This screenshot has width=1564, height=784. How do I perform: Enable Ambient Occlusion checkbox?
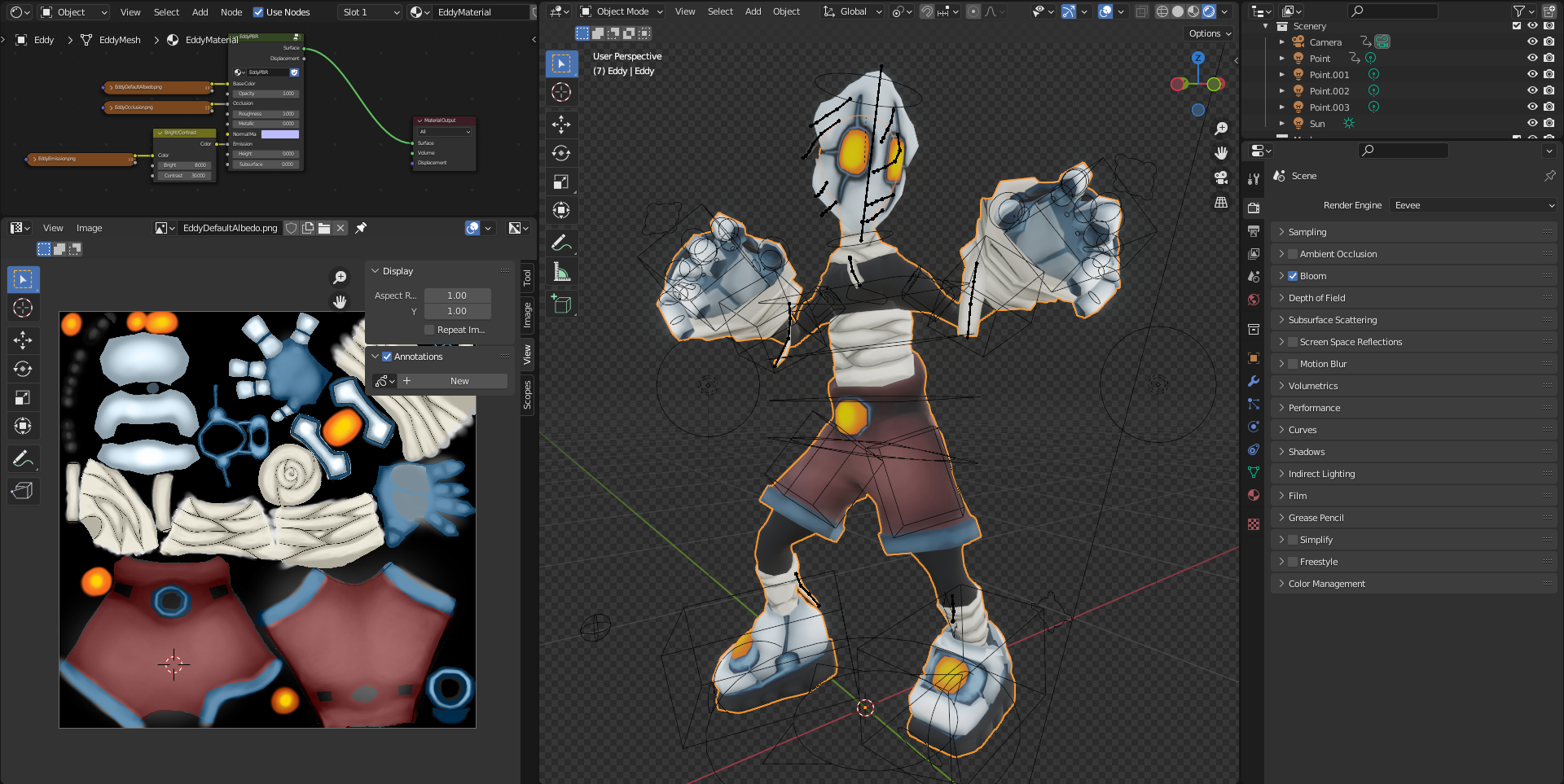(x=1292, y=254)
